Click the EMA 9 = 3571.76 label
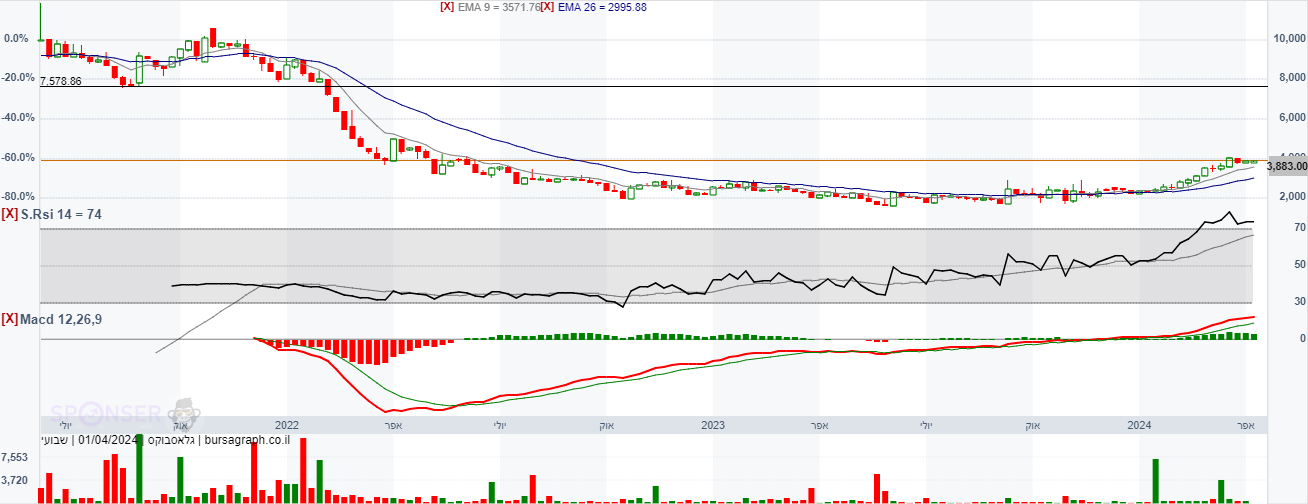The width and height of the screenshot is (1308, 504). click(499, 7)
